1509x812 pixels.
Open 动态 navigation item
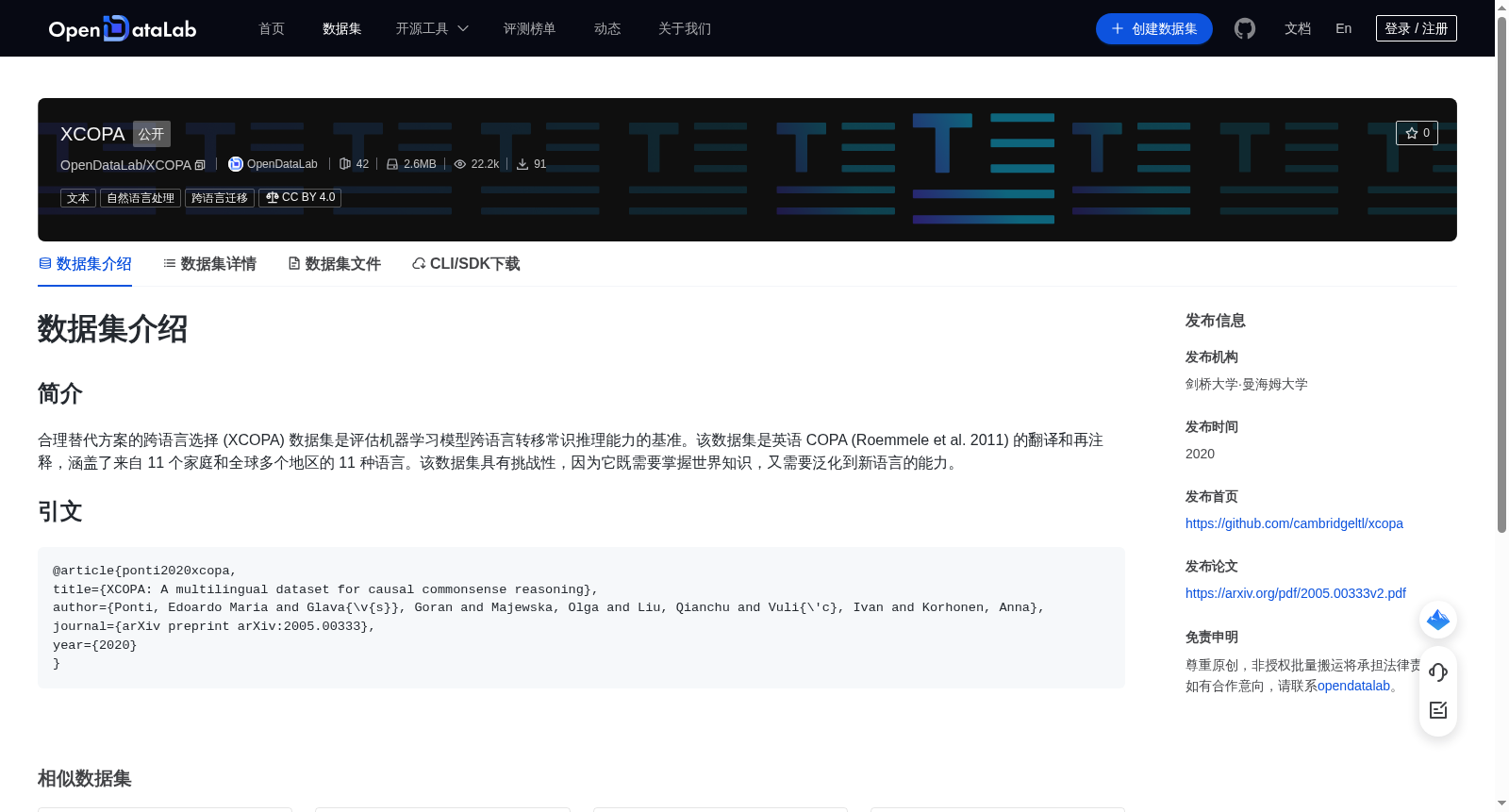[607, 28]
